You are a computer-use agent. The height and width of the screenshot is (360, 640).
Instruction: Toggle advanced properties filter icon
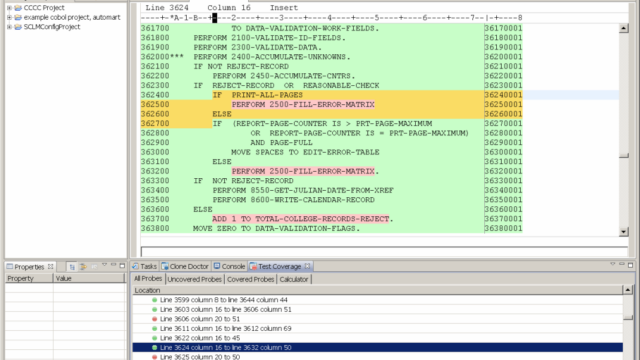(x=83, y=267)
